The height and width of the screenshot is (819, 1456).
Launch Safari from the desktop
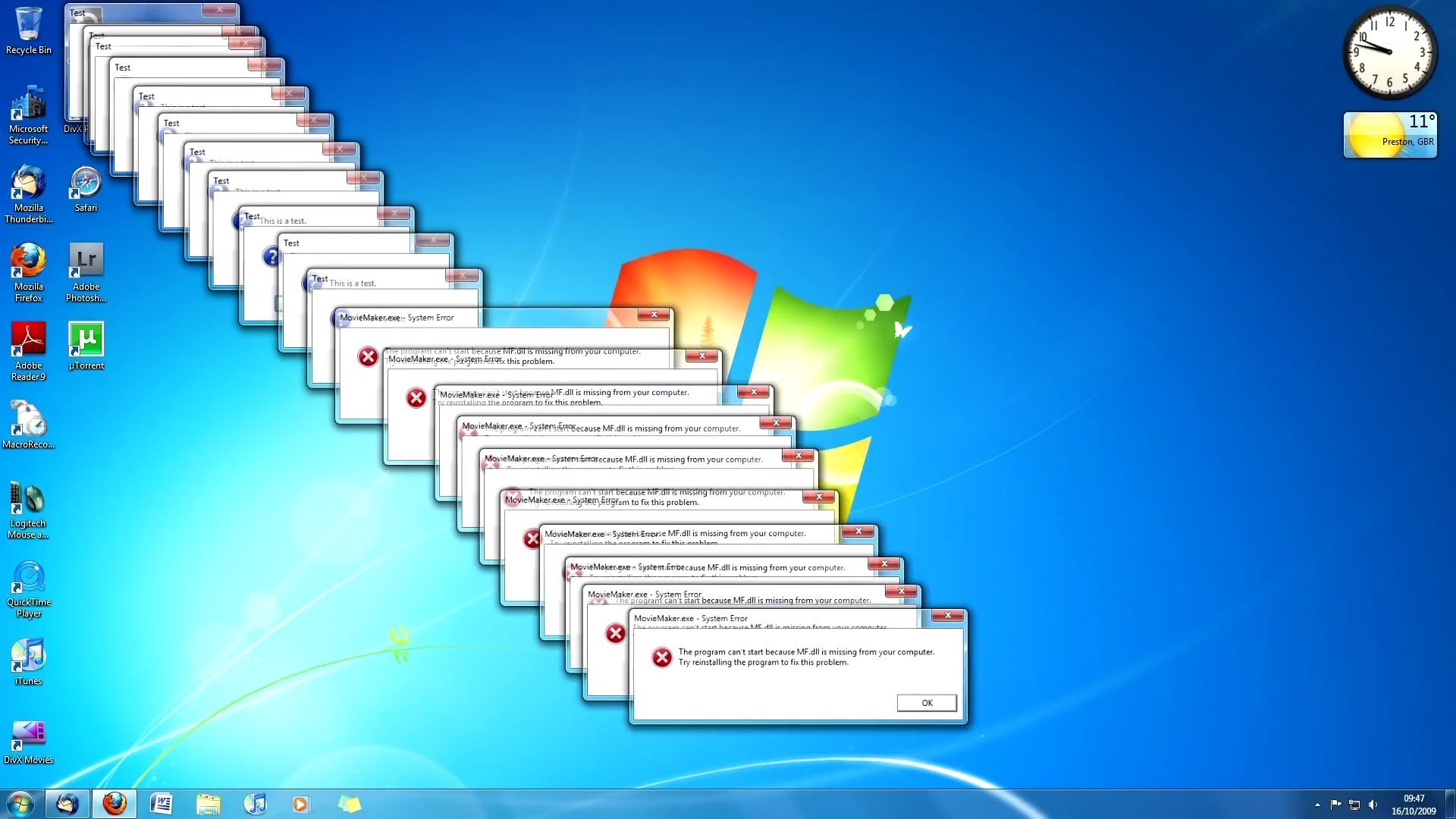tap(86, 190)
